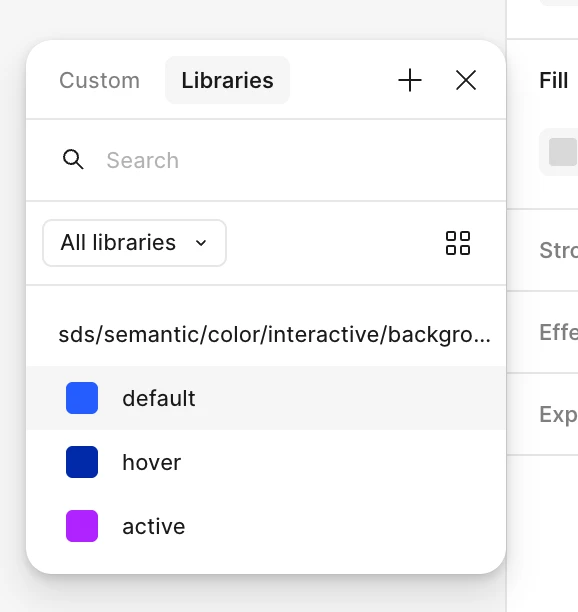Click the plus icon to create style
The width and height of the screenshot is (578, 612).
410,80
